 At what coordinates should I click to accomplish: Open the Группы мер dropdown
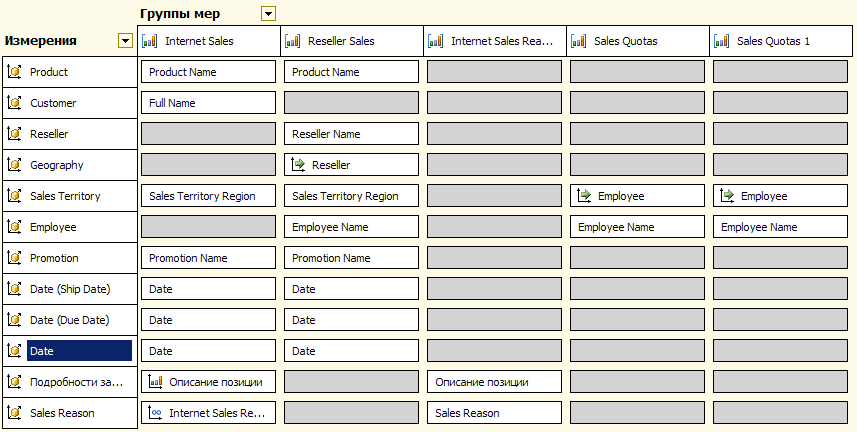268,14
